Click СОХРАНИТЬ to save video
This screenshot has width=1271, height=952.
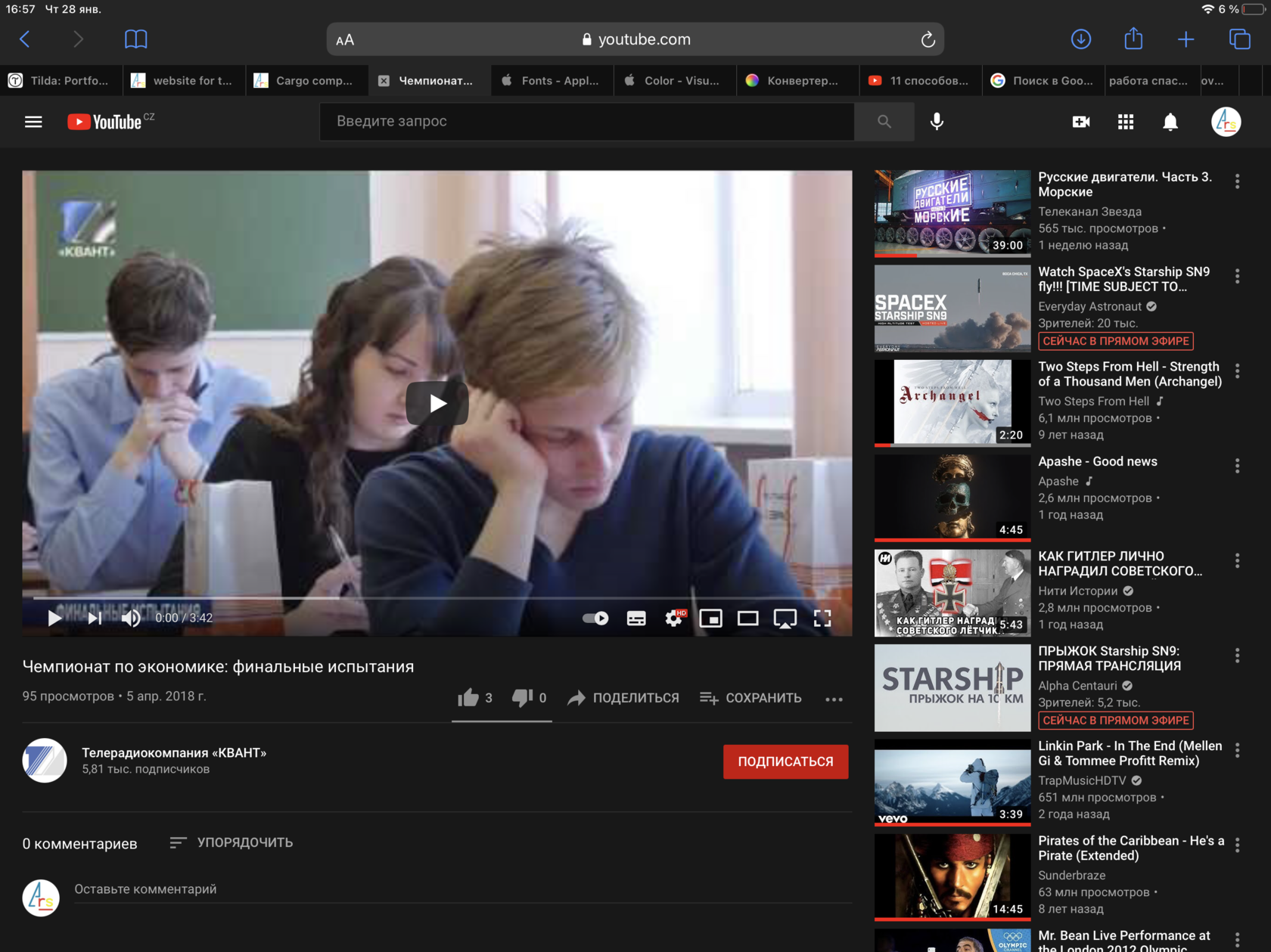750,698
